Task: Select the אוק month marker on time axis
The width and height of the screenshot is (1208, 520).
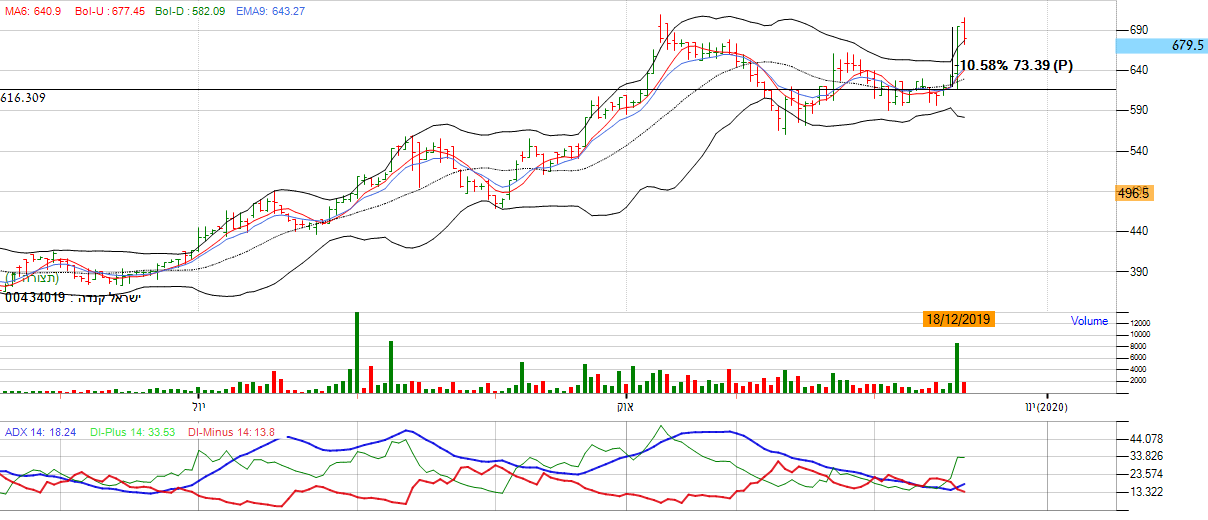Action: coord(627,408)
